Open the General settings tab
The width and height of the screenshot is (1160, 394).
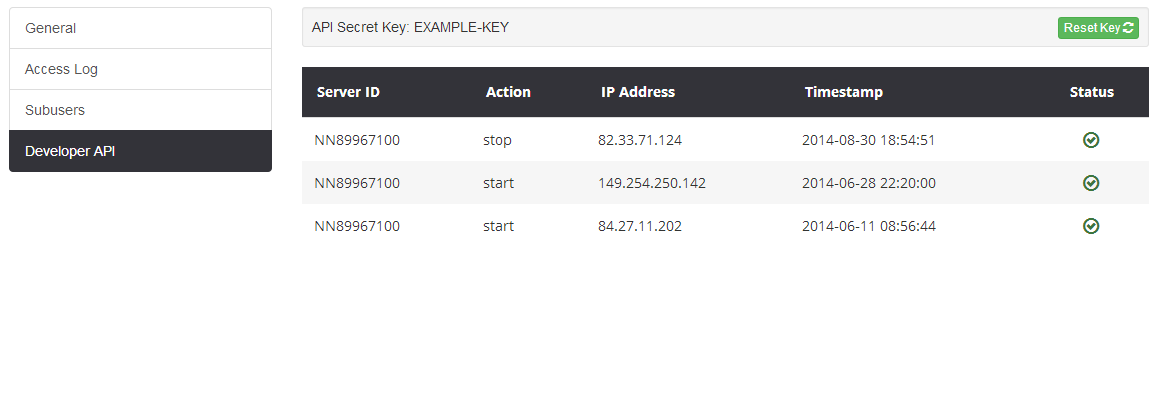(x=141, y=28)
